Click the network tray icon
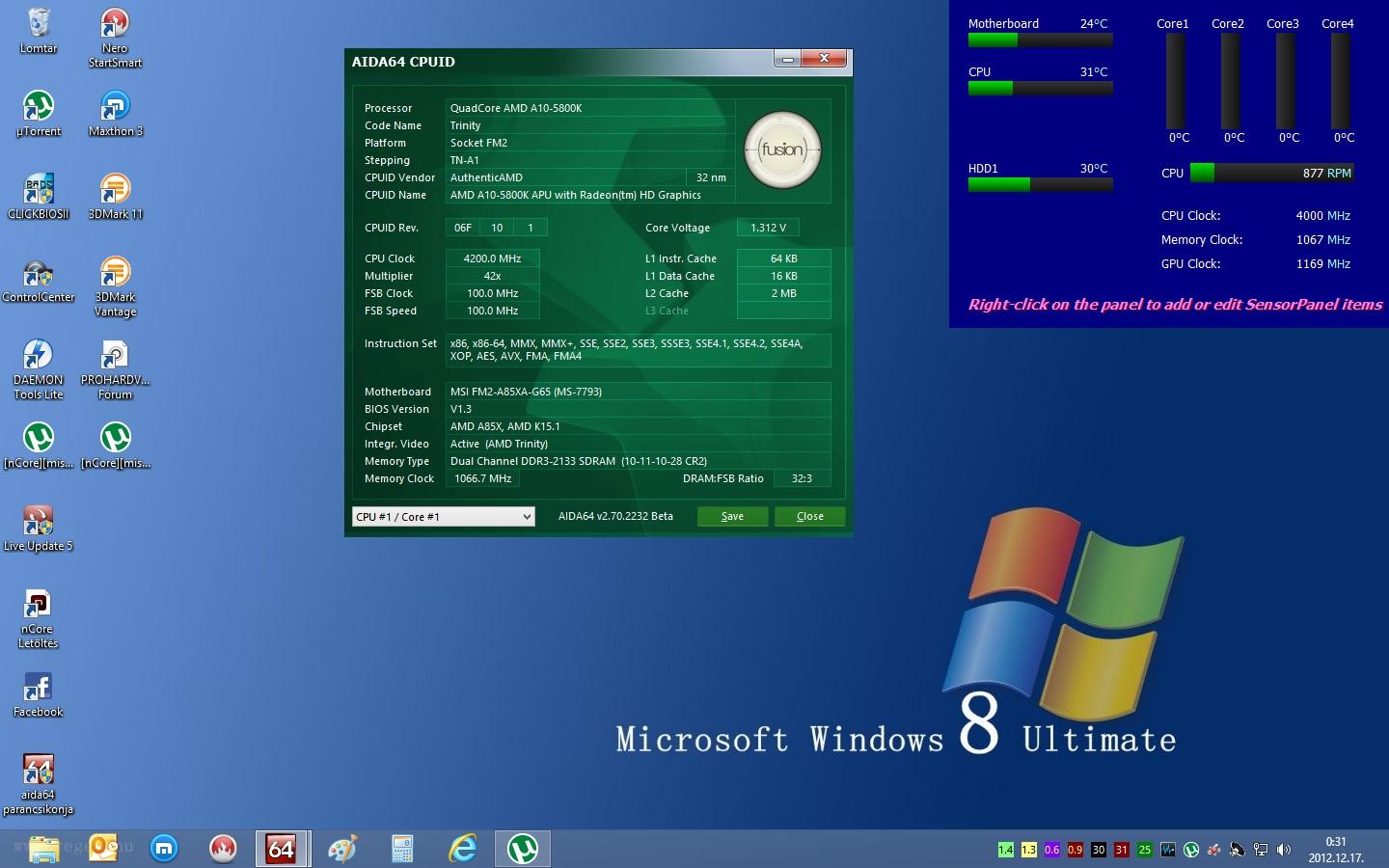Viewport: 1389px width, 868px height. tap(1261, 850)
